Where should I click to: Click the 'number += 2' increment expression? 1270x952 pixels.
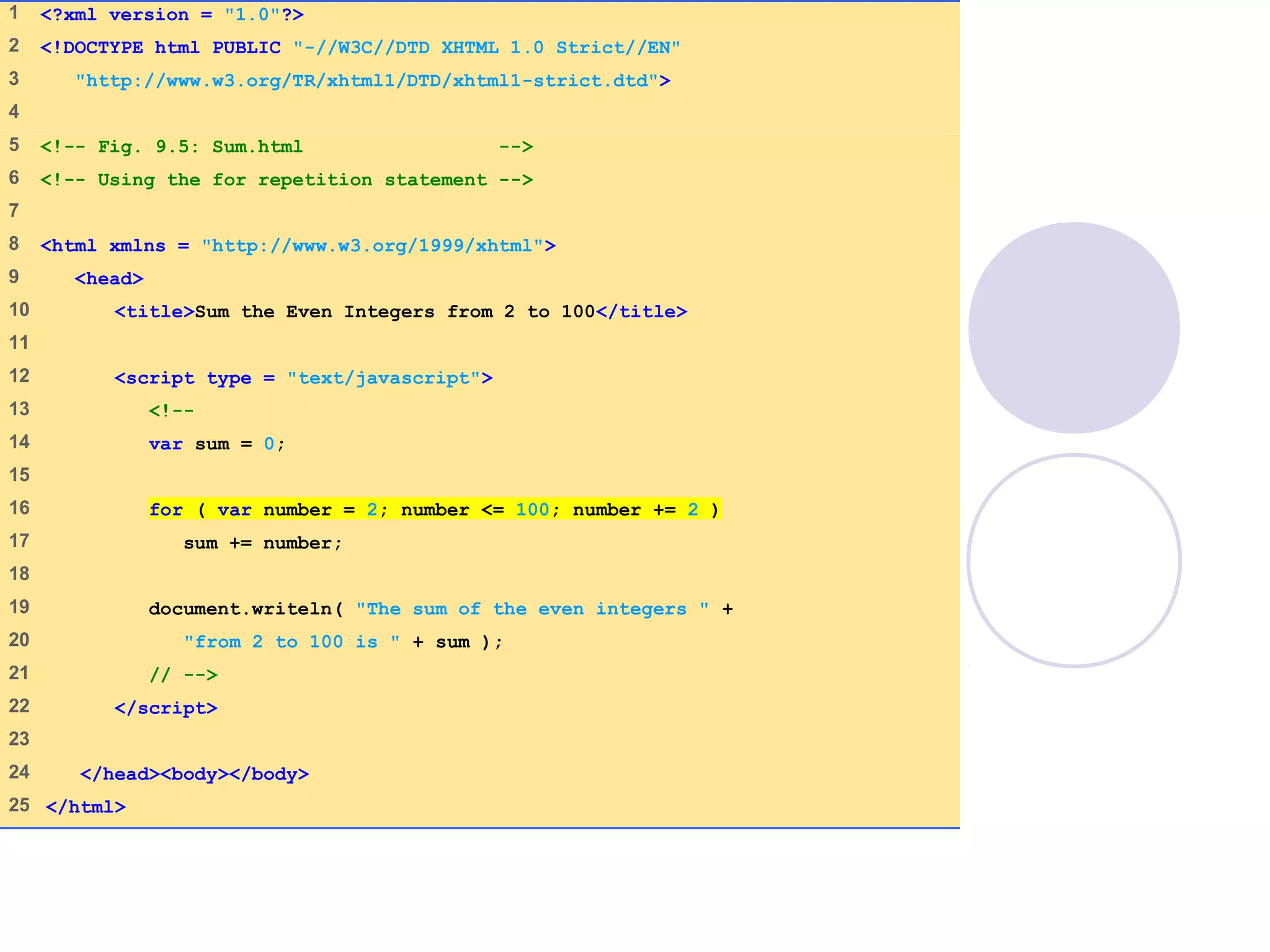click(636, 509)
